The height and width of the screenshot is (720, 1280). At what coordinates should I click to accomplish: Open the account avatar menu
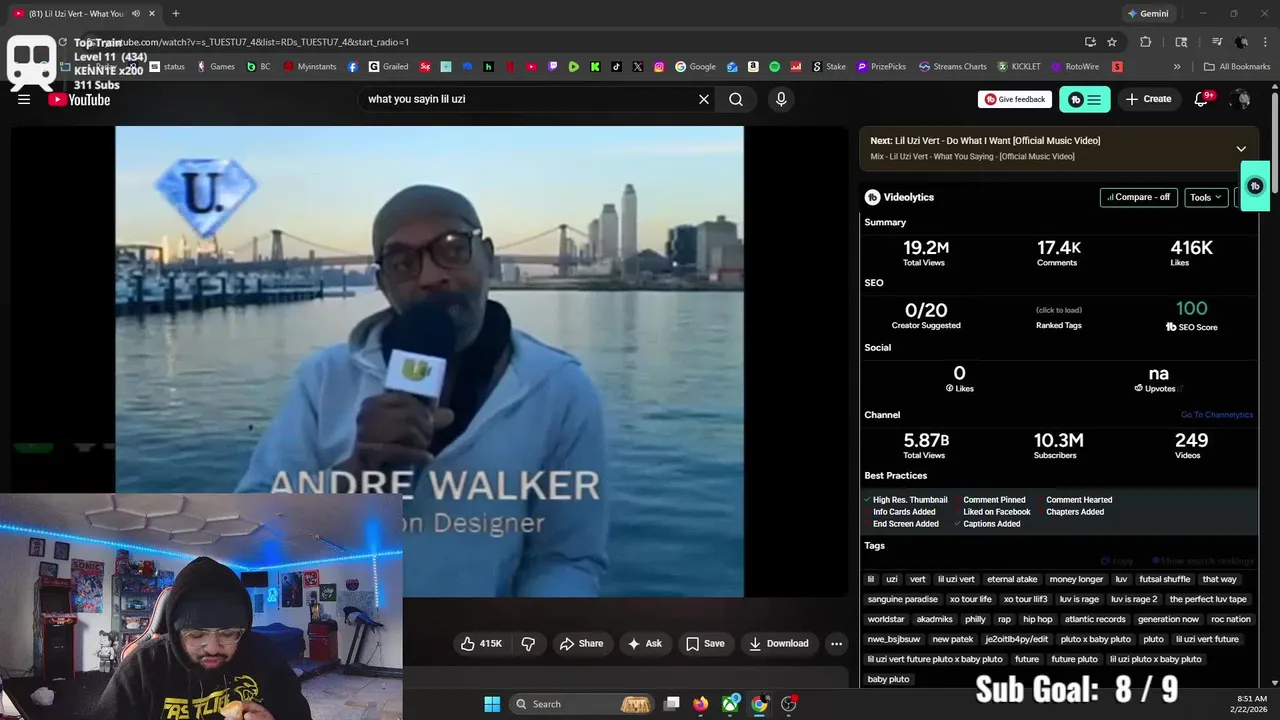pyautogui.click(x=1241, y=99)
